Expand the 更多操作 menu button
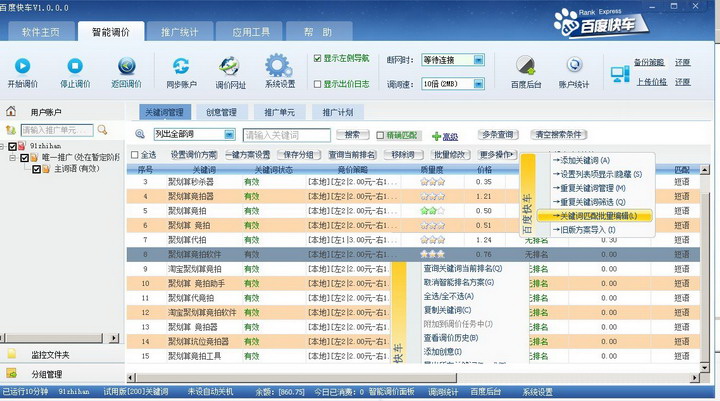 (x=496, y=155)
